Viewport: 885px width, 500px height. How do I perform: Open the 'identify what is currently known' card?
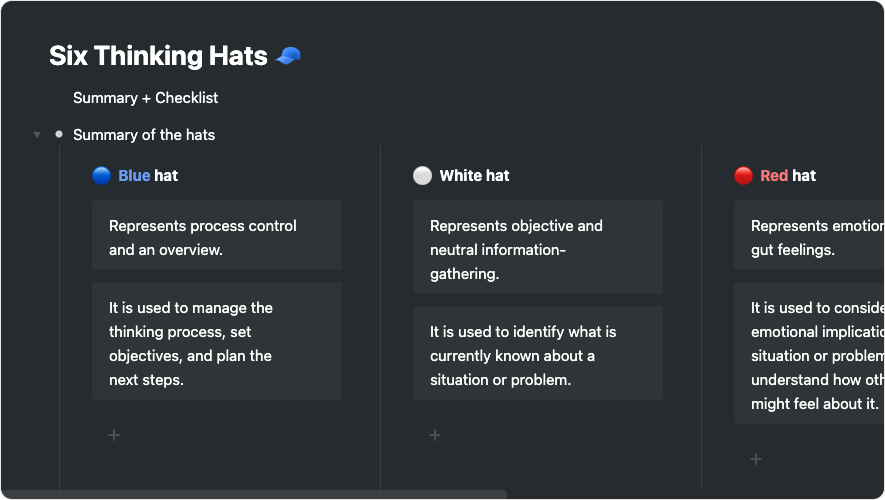point(538,353)
